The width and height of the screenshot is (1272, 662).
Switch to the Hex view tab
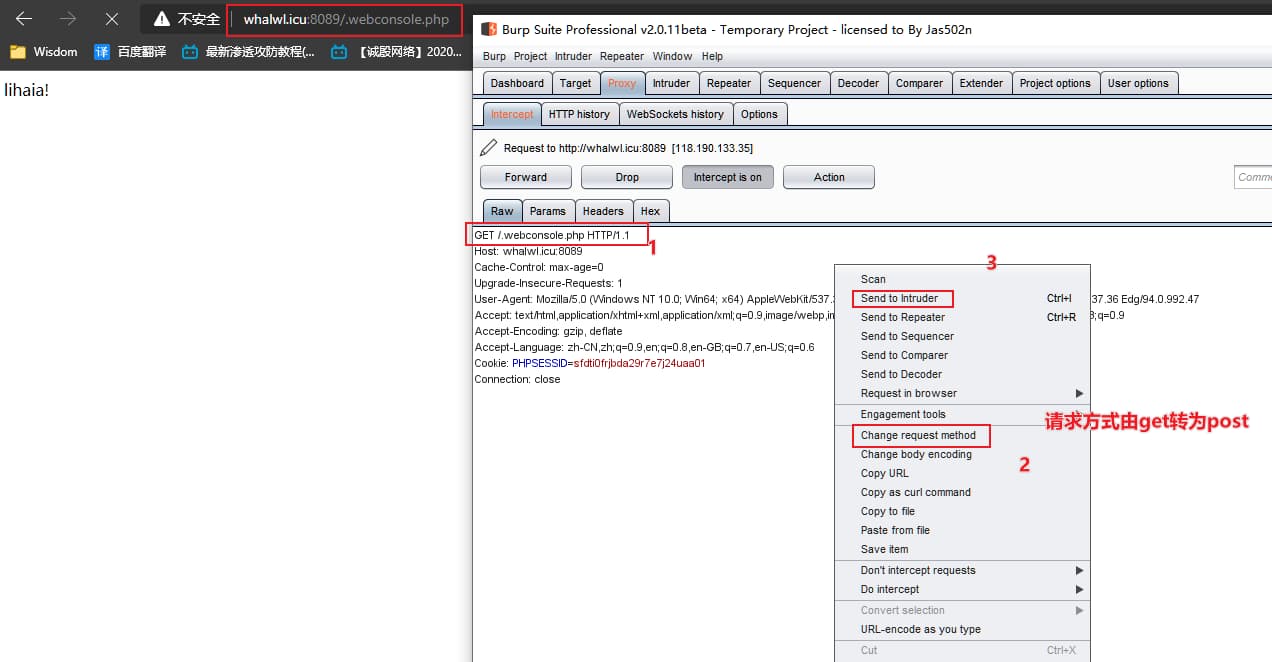pyautogui.click(x=650, y=211)
